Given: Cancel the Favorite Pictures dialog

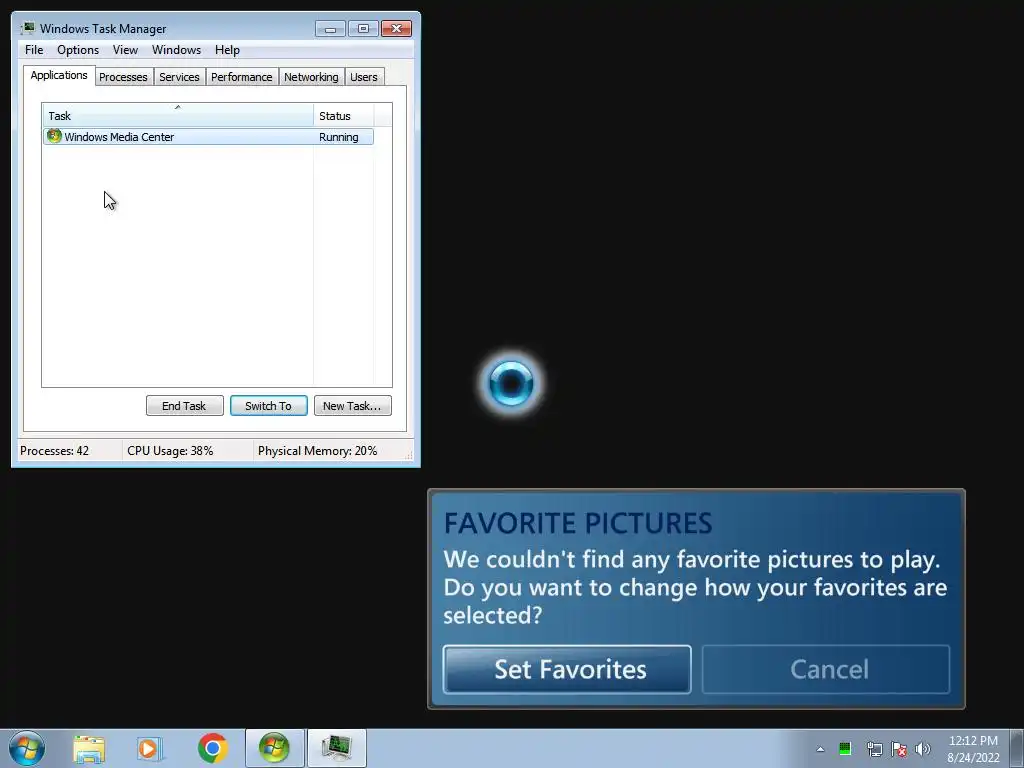Looking at the screenshot, I should [826, 669].
